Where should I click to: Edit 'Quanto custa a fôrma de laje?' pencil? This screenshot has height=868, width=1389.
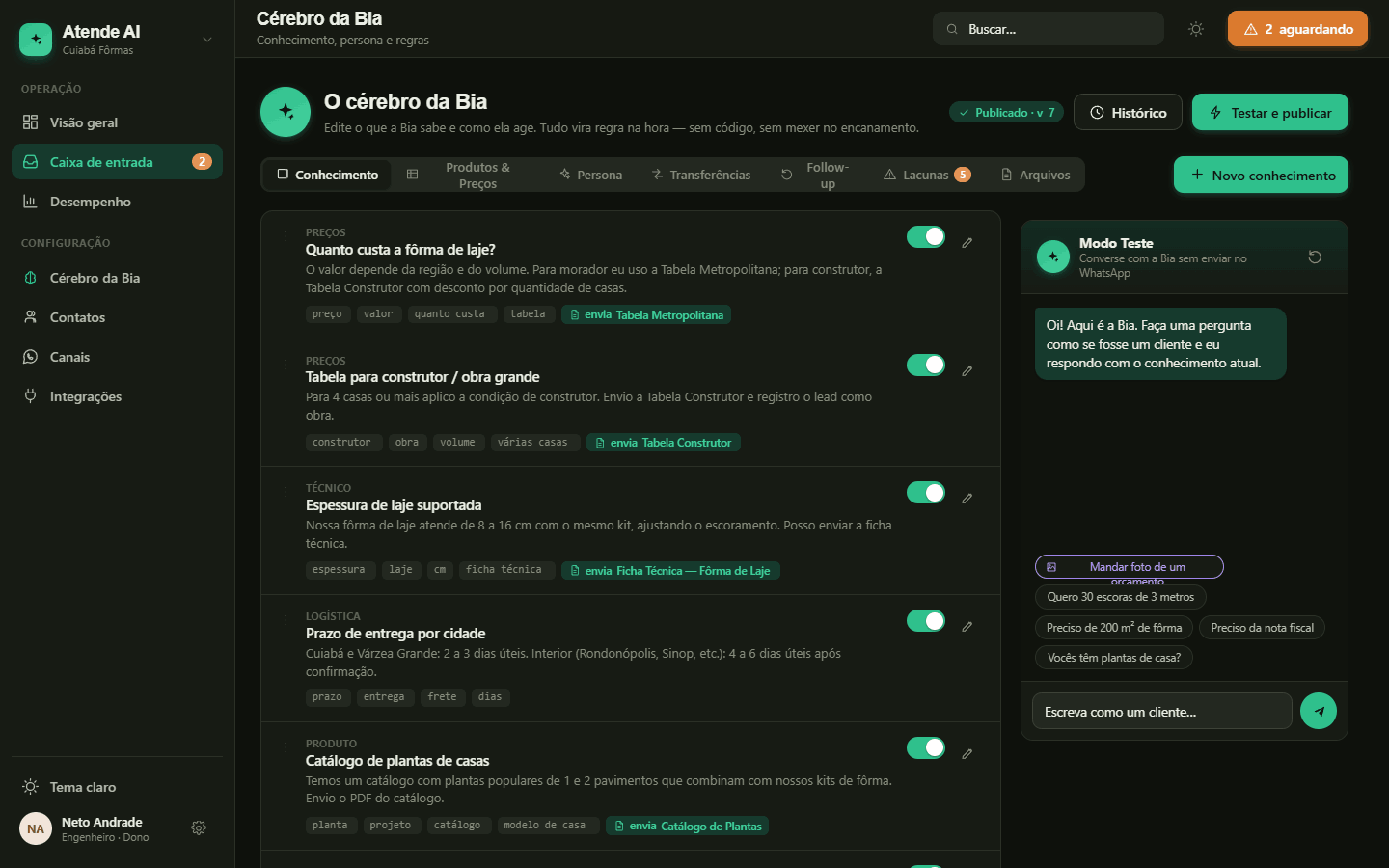coord(967,243)
